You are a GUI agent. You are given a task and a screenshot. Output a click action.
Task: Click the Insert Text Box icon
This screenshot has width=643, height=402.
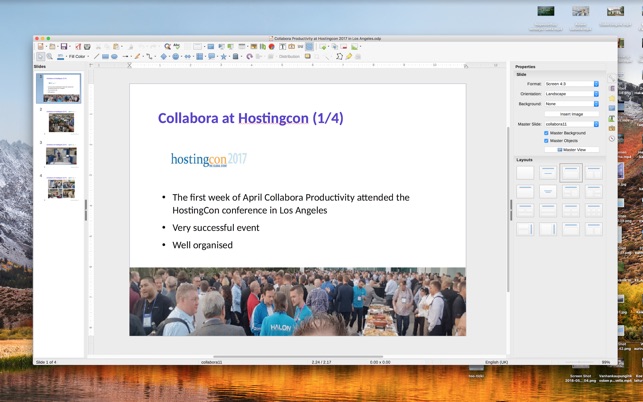tap(282, 47)
